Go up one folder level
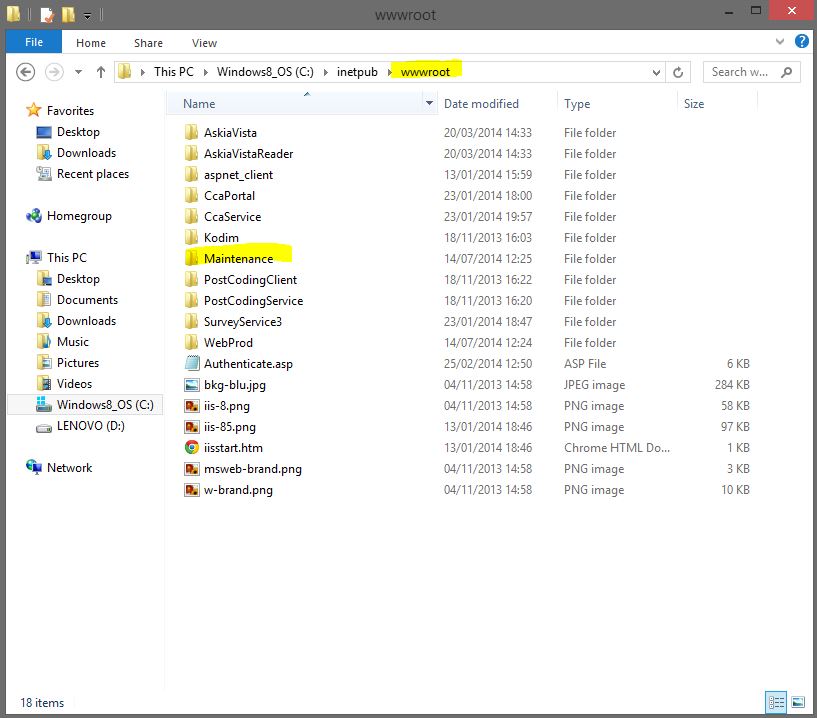Image resolution: width=817 pixels, height=718 pixels. pyautogui.click(x=101, y=72)
